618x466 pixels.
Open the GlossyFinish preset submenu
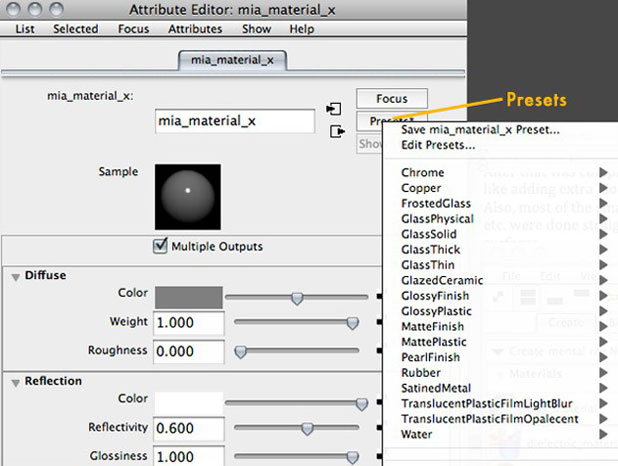tap(500, 296)
